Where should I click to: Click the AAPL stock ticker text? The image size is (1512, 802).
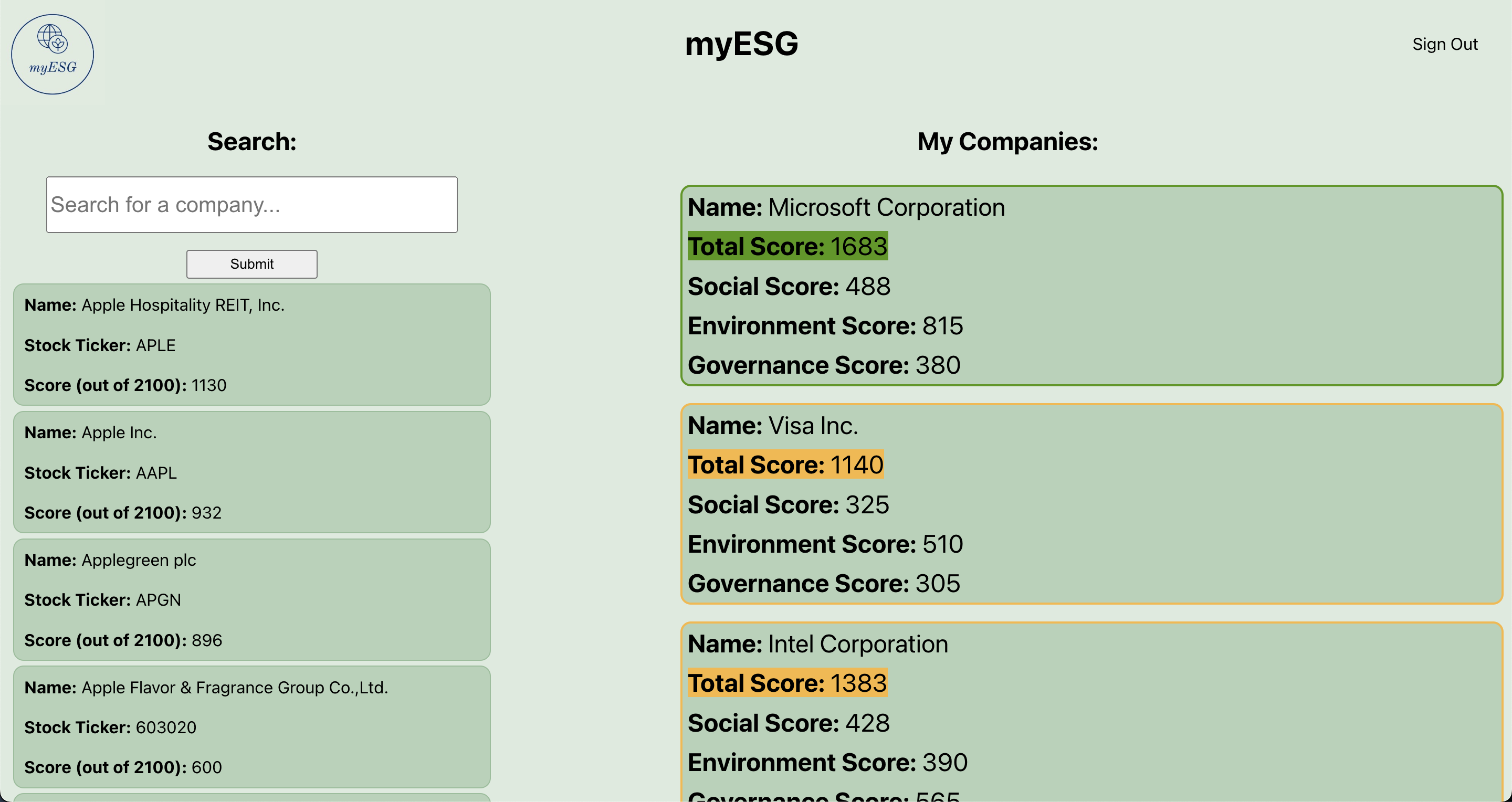pos(156,472)
